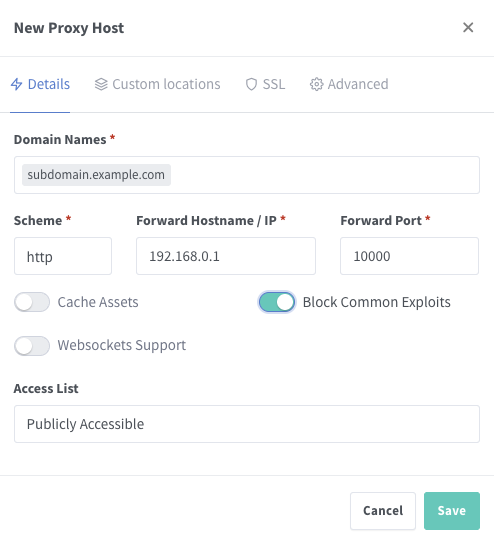Select the Details tab
This screenshot has width=494, height=545.
tap(40, 84)
